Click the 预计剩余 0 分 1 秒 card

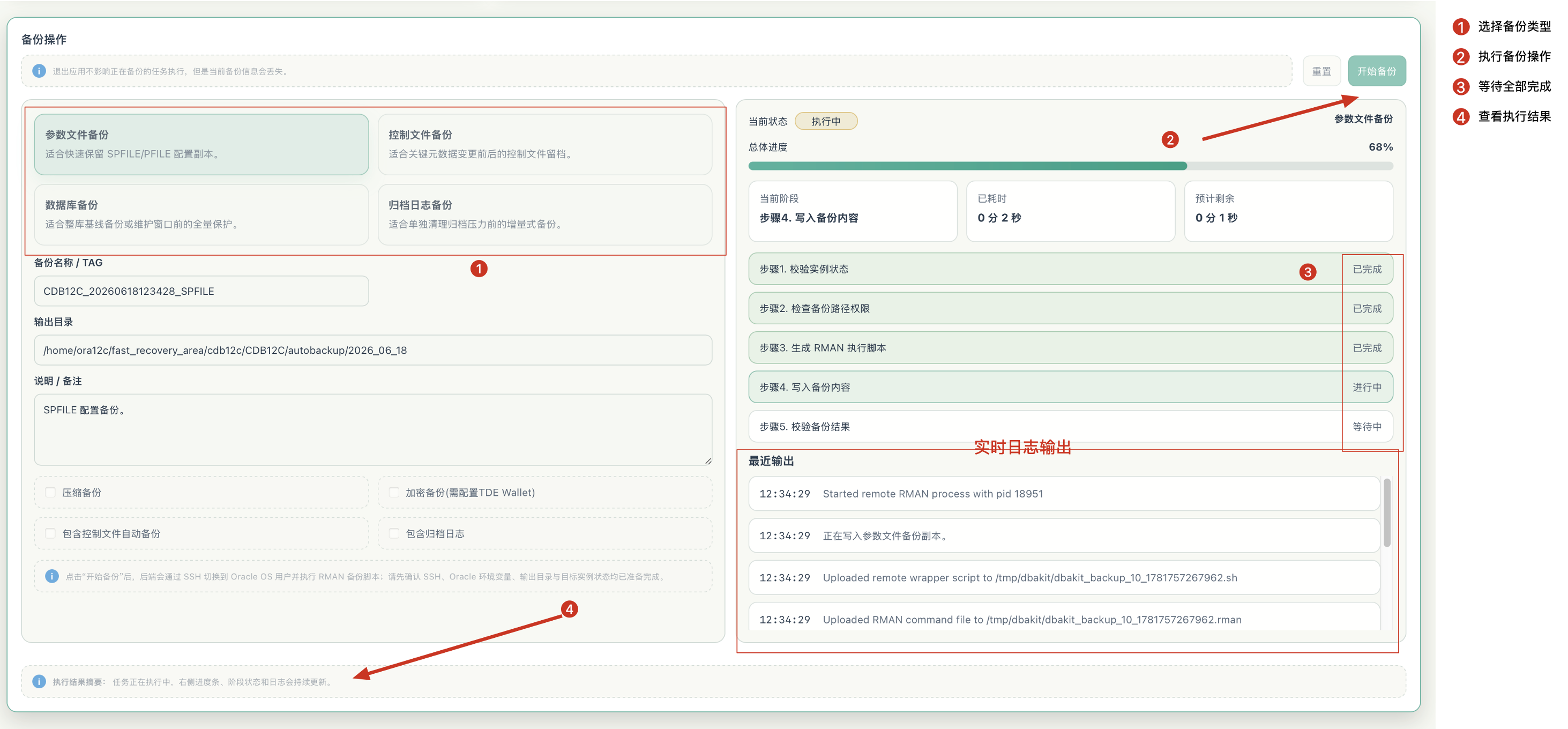coord(1289,211)
